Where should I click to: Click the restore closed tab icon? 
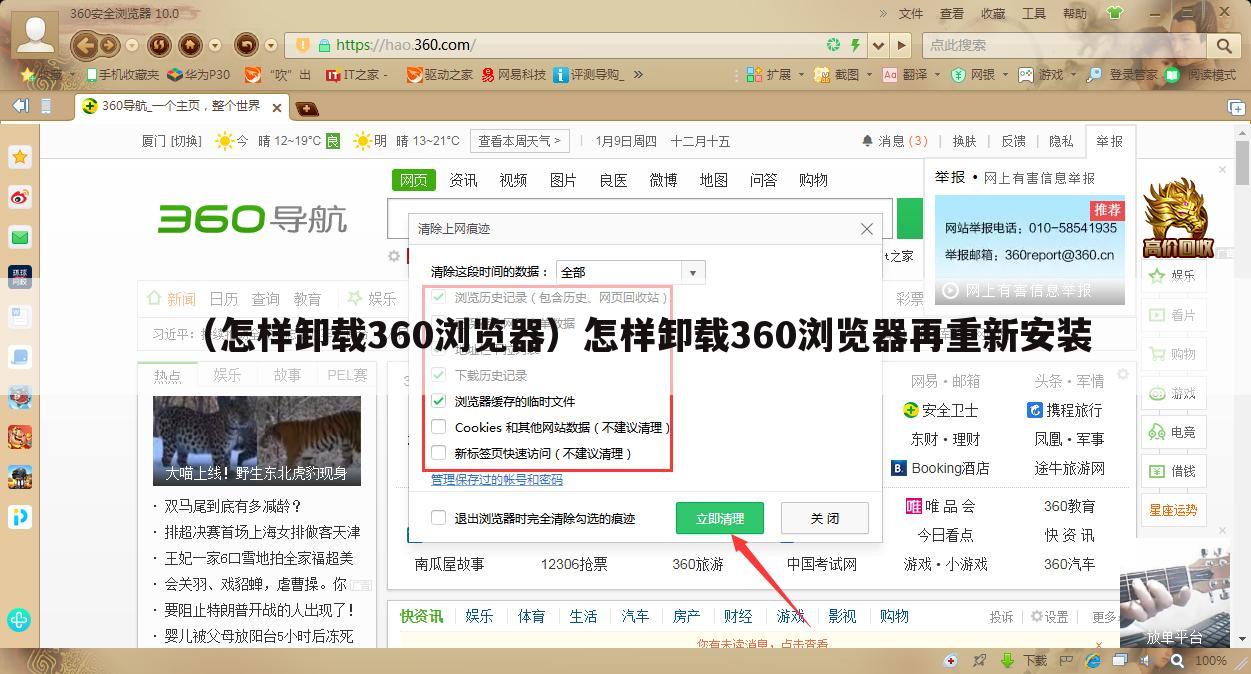[x=246, y=45]
